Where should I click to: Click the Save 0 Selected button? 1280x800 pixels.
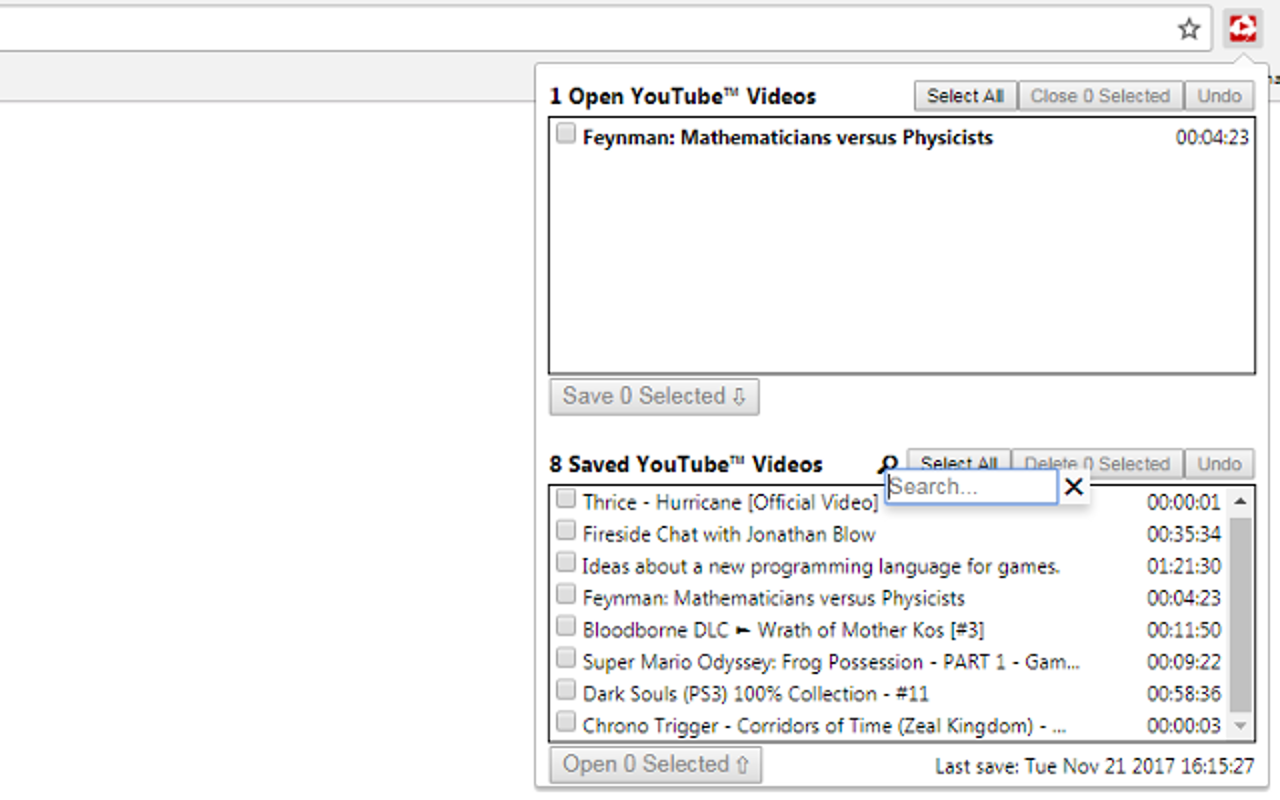654,396
